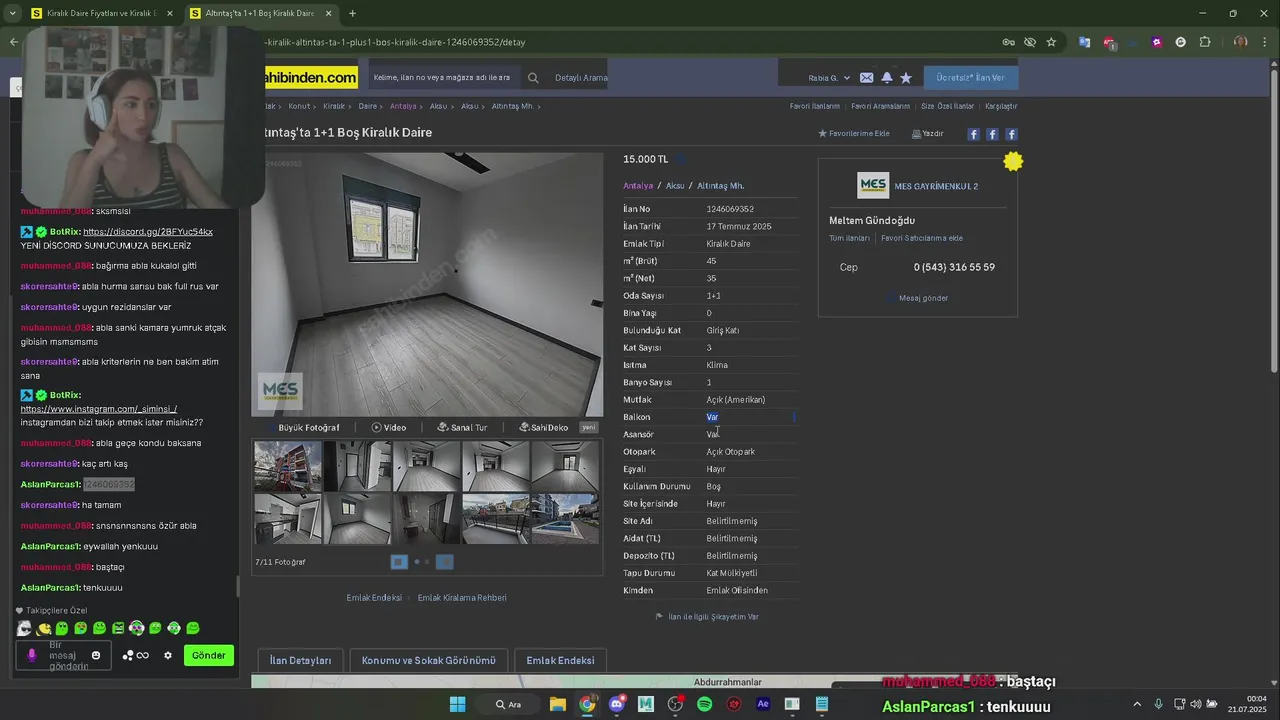Open the Emlak Endeksi link below photos
Viewport: 1280px width, 720px height.
tap(374, 598)
